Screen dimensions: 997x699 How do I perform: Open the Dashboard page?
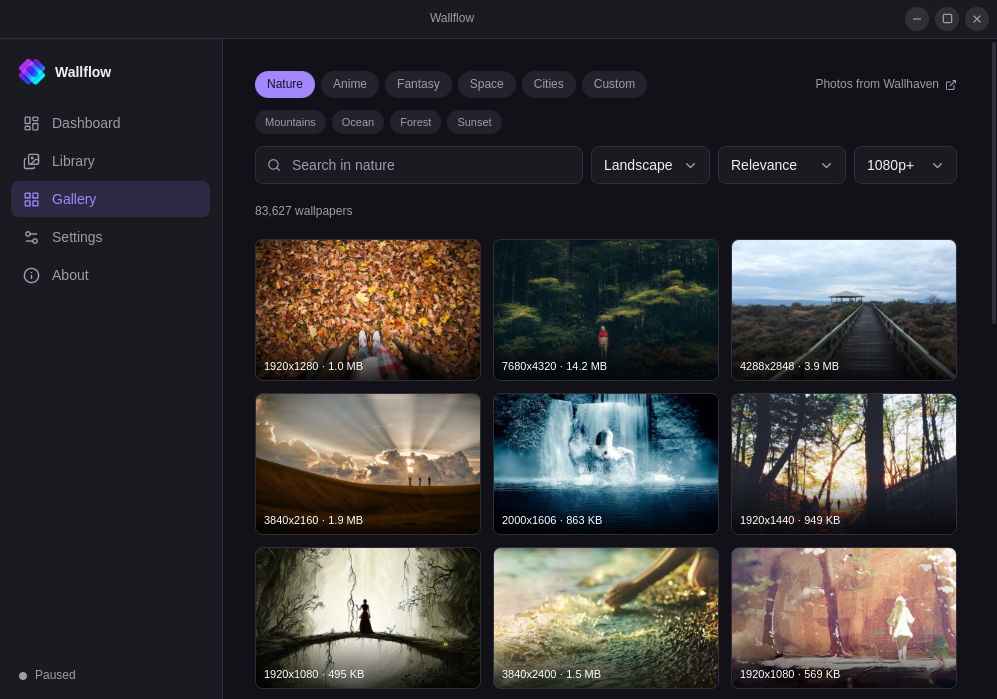tap(111, 123)
